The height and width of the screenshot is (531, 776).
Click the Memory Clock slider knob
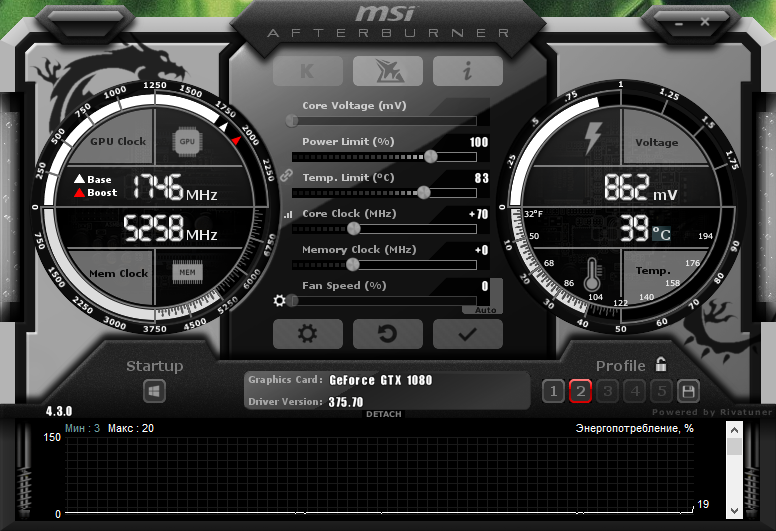pos(352,265)
